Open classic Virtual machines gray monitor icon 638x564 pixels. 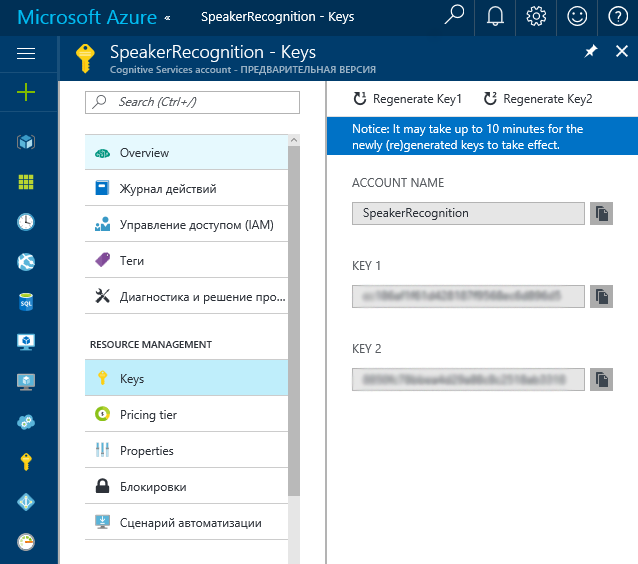26,382
